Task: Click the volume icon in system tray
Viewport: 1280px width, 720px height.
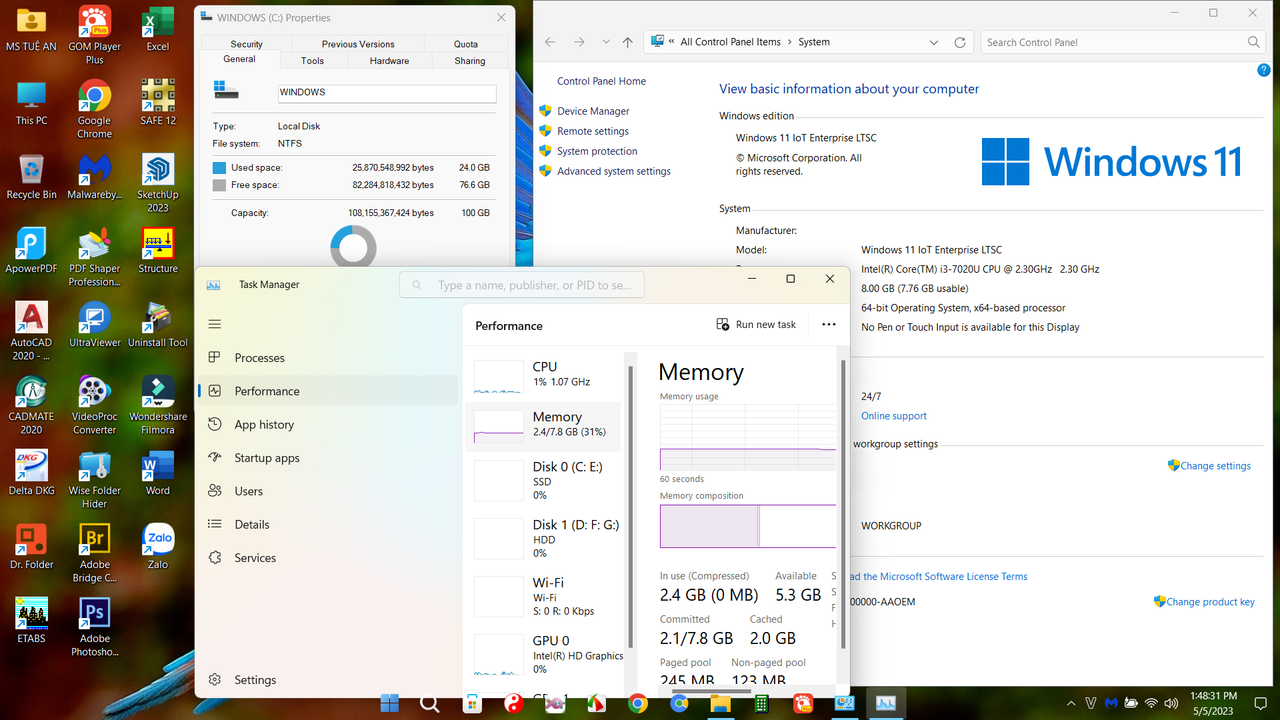Action: point(1172,703)
